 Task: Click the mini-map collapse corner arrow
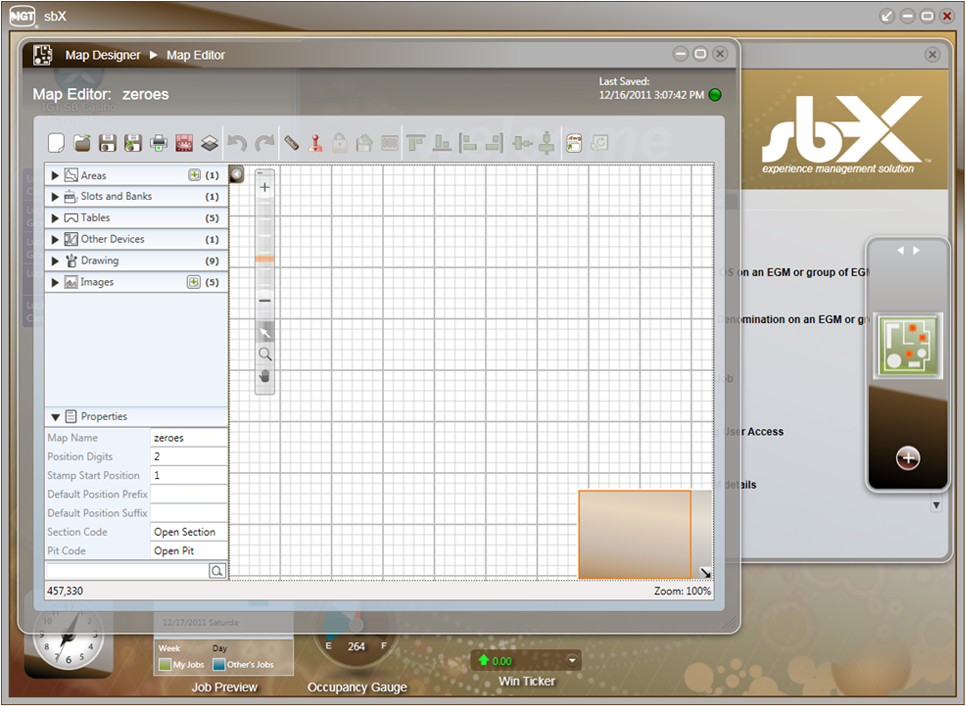click(x=705, y=572)
